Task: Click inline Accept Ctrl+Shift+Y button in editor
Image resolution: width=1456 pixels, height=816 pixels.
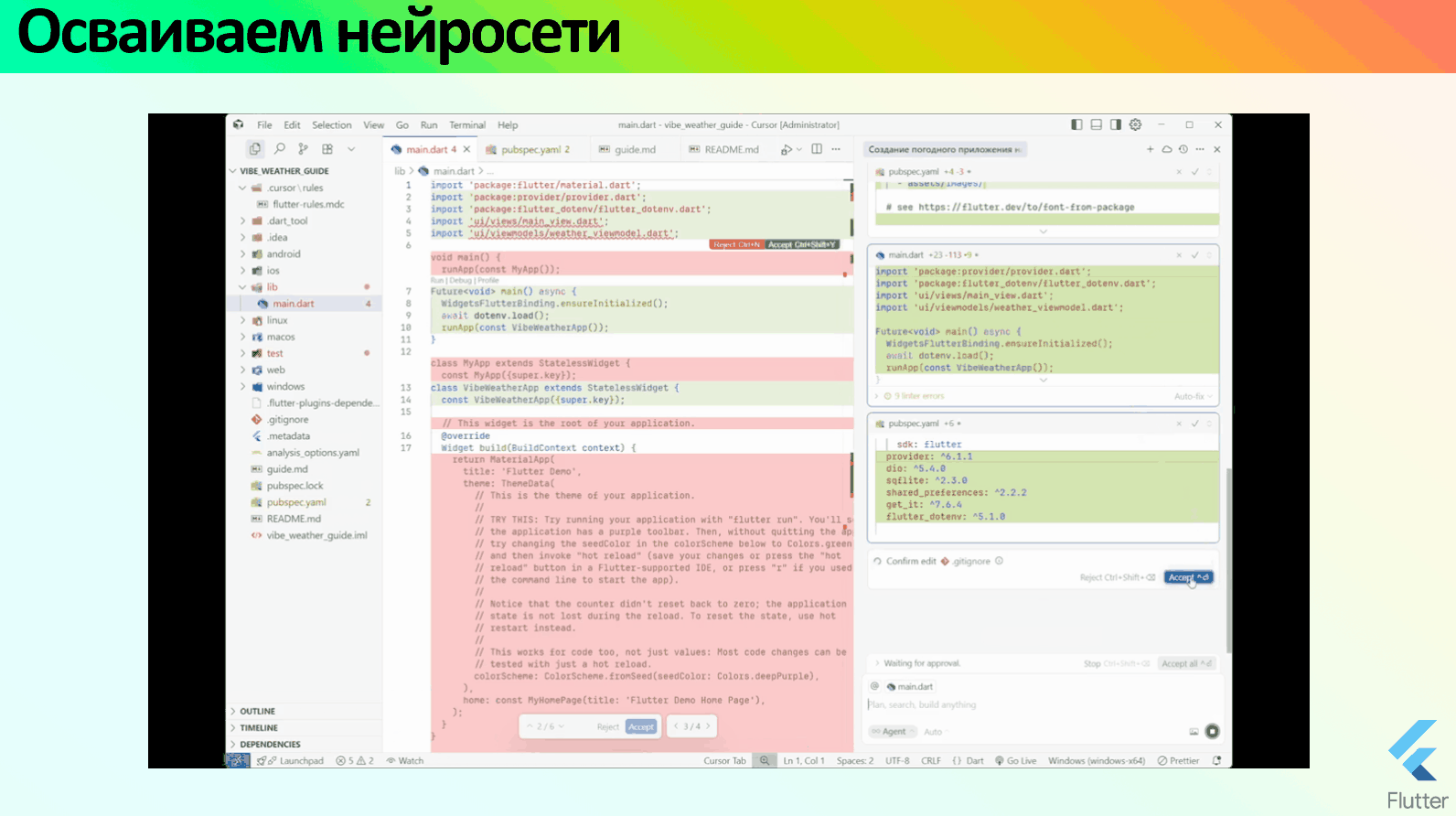Action: (802, 244)
